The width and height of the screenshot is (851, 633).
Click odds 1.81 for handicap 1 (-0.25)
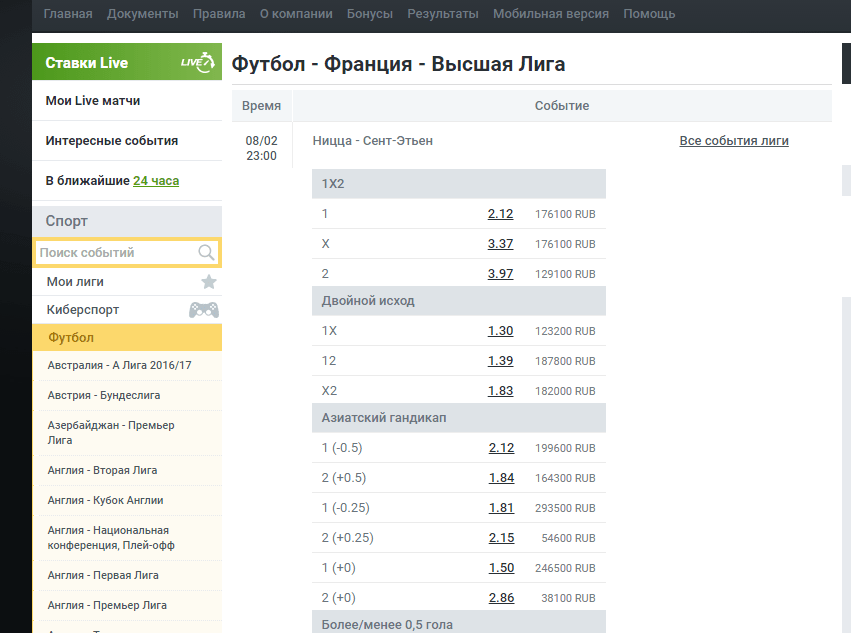coord(501,508)
